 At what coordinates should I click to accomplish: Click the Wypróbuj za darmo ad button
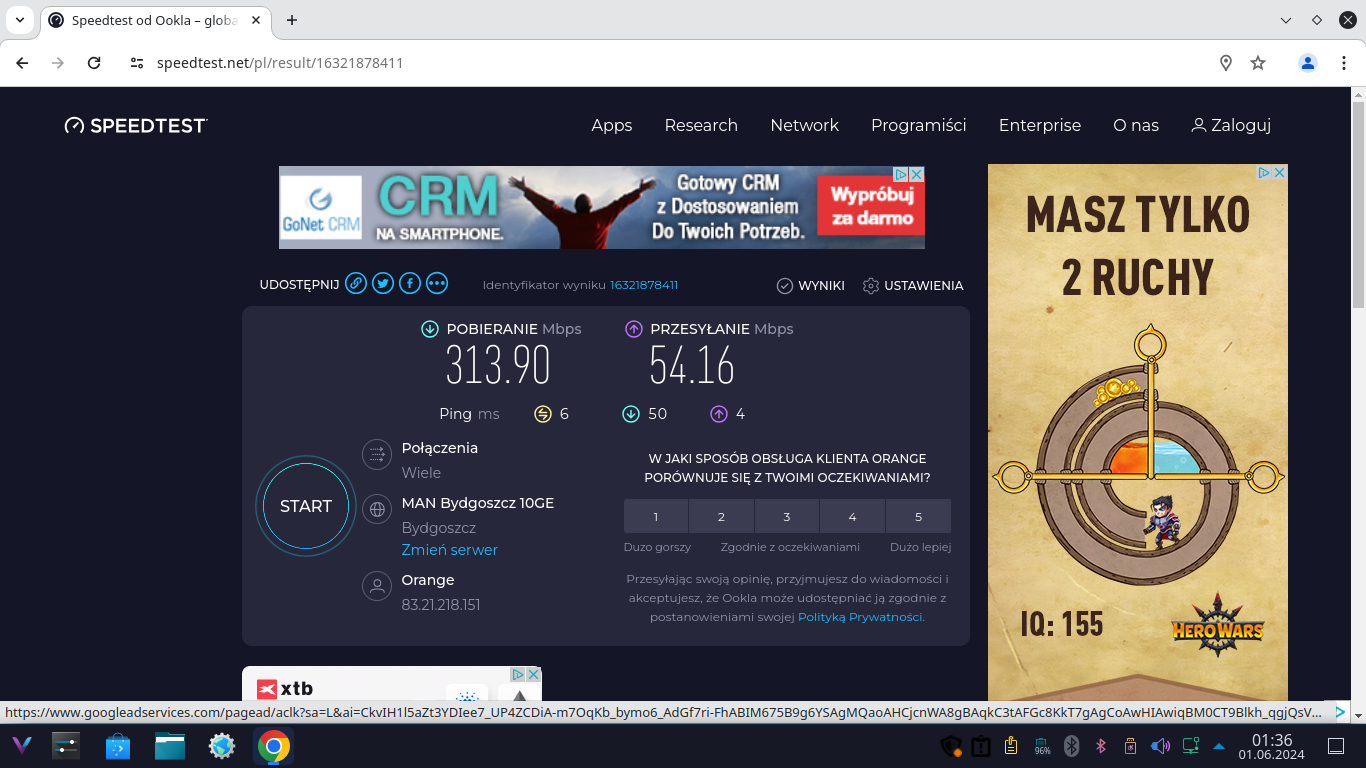pos(871,206)
